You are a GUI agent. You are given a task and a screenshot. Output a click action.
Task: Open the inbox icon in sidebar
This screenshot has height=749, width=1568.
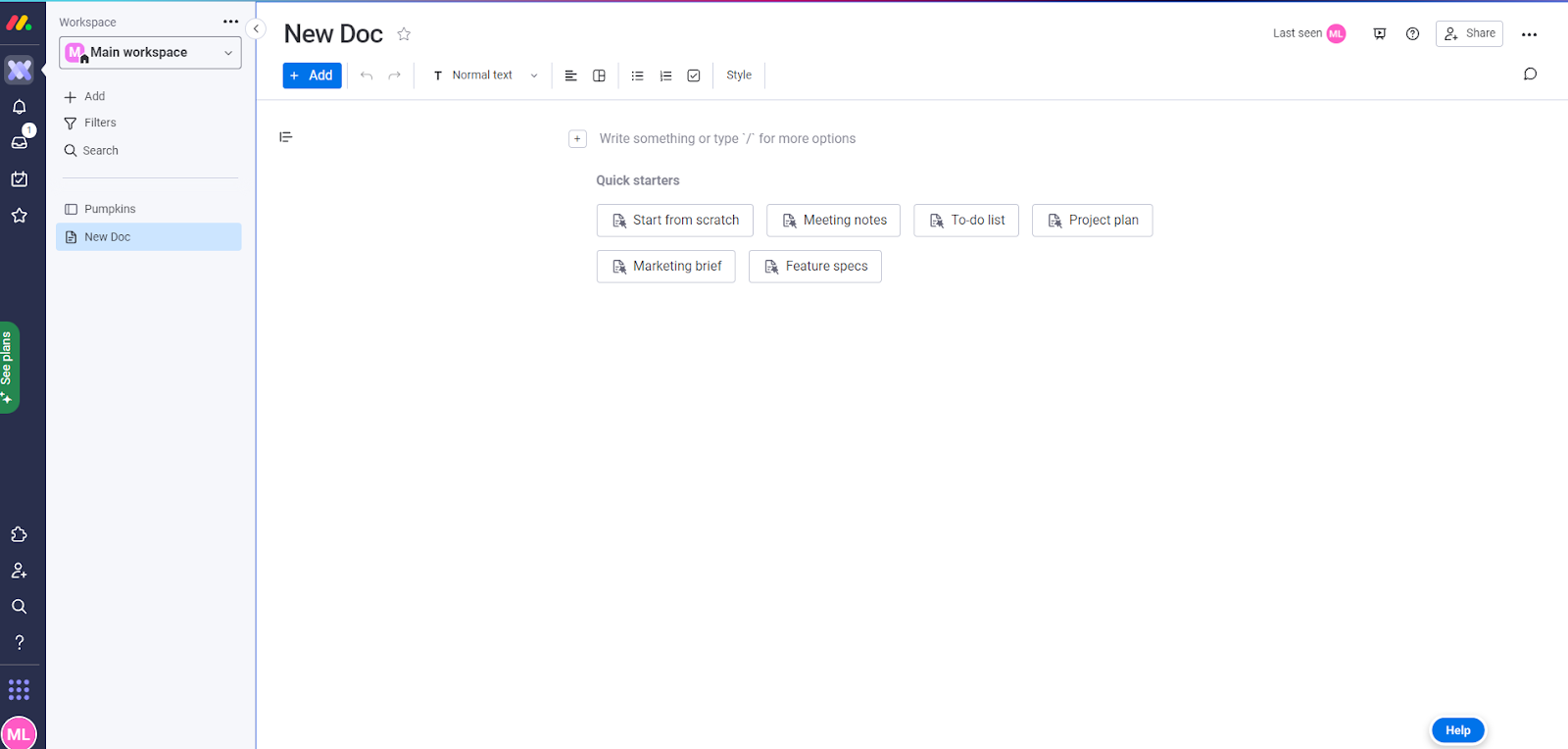pyautogui.click(x=19, y=142)
